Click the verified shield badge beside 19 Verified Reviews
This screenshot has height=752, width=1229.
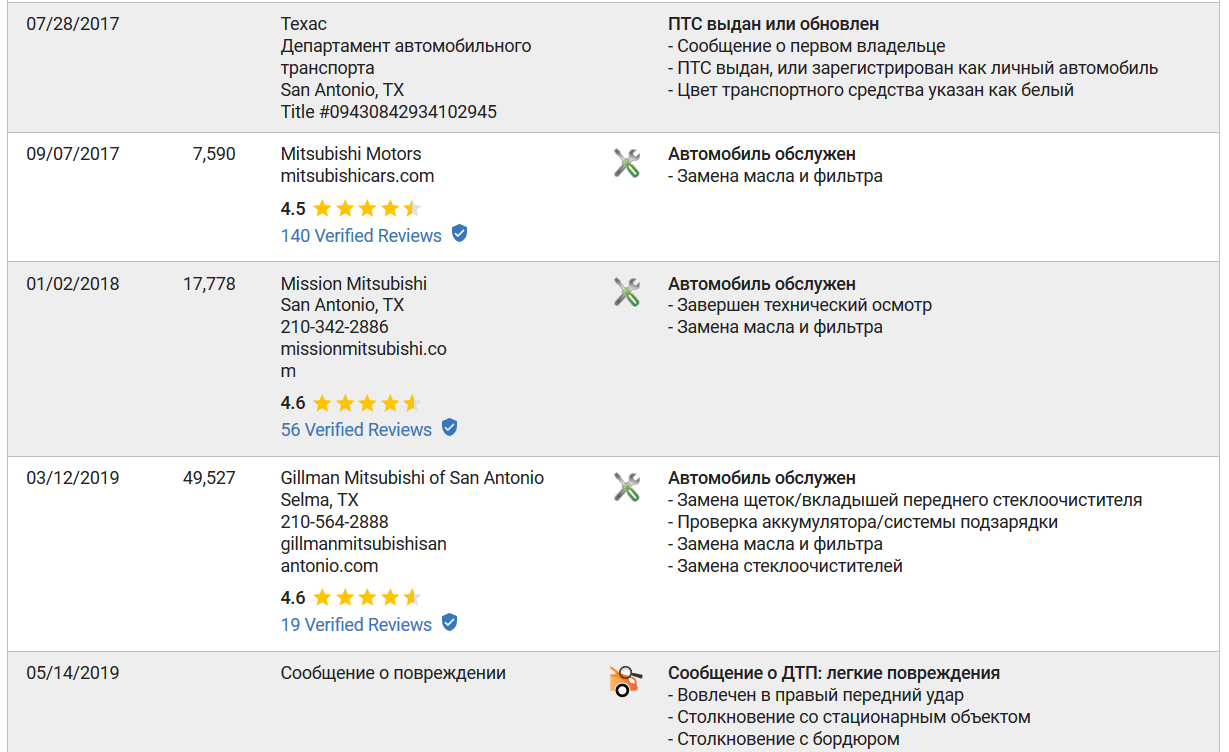(449, 623)
